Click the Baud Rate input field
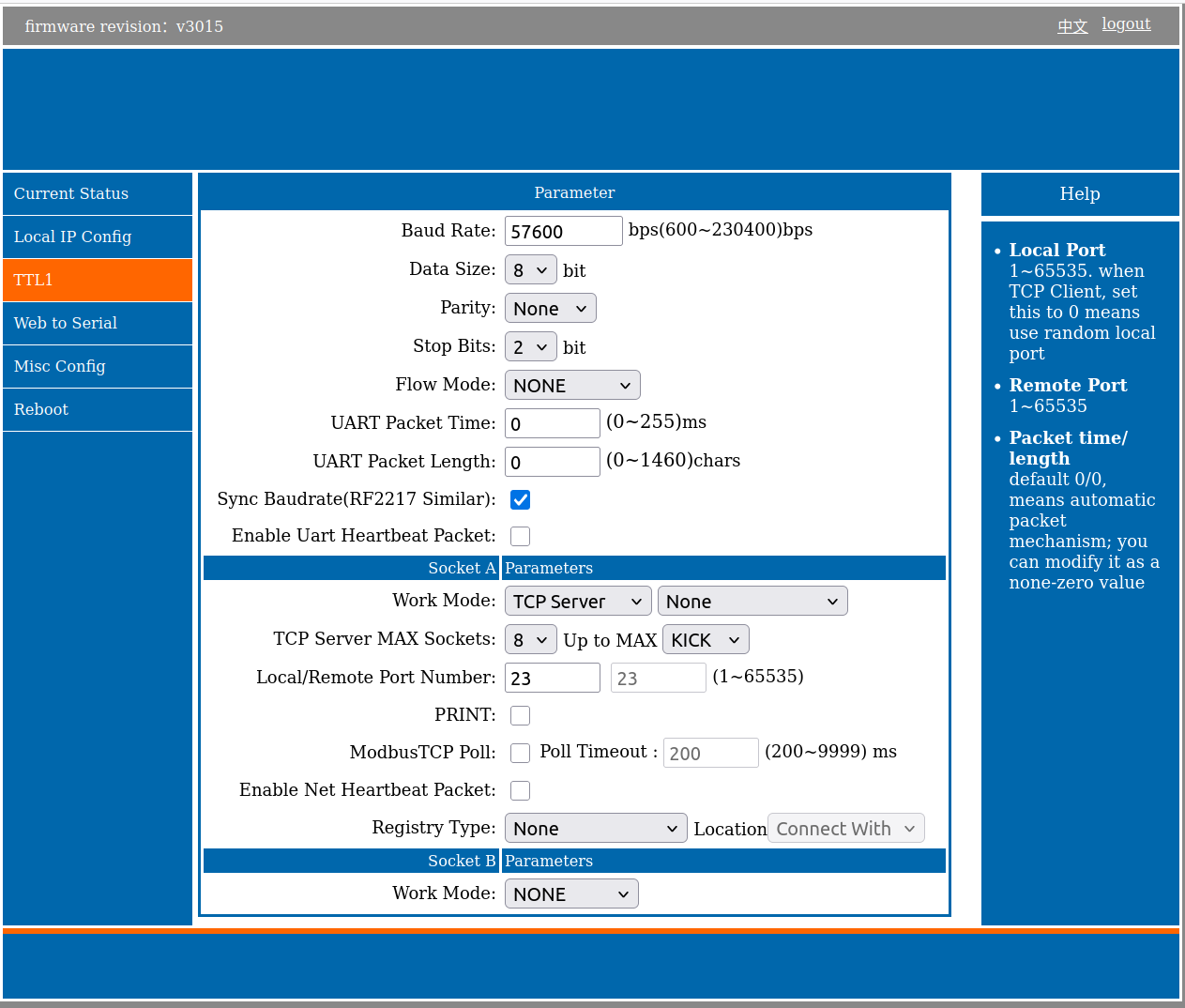The image size is (1185, 1008). pos(563,231)
